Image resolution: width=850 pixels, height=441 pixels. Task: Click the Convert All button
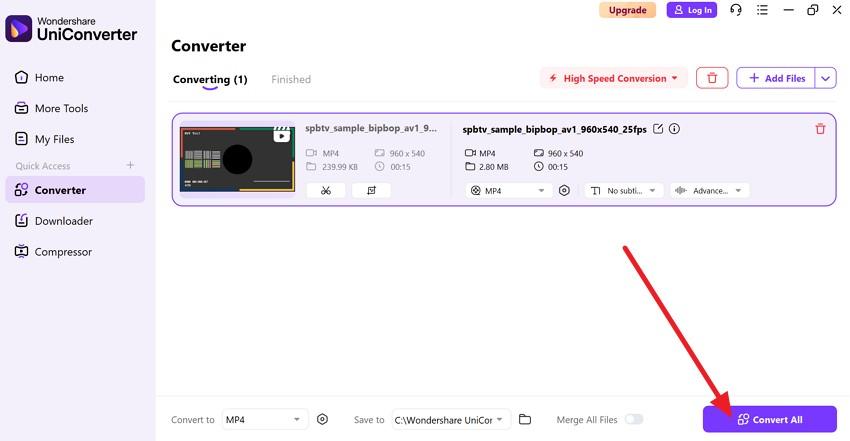(770, 419)
